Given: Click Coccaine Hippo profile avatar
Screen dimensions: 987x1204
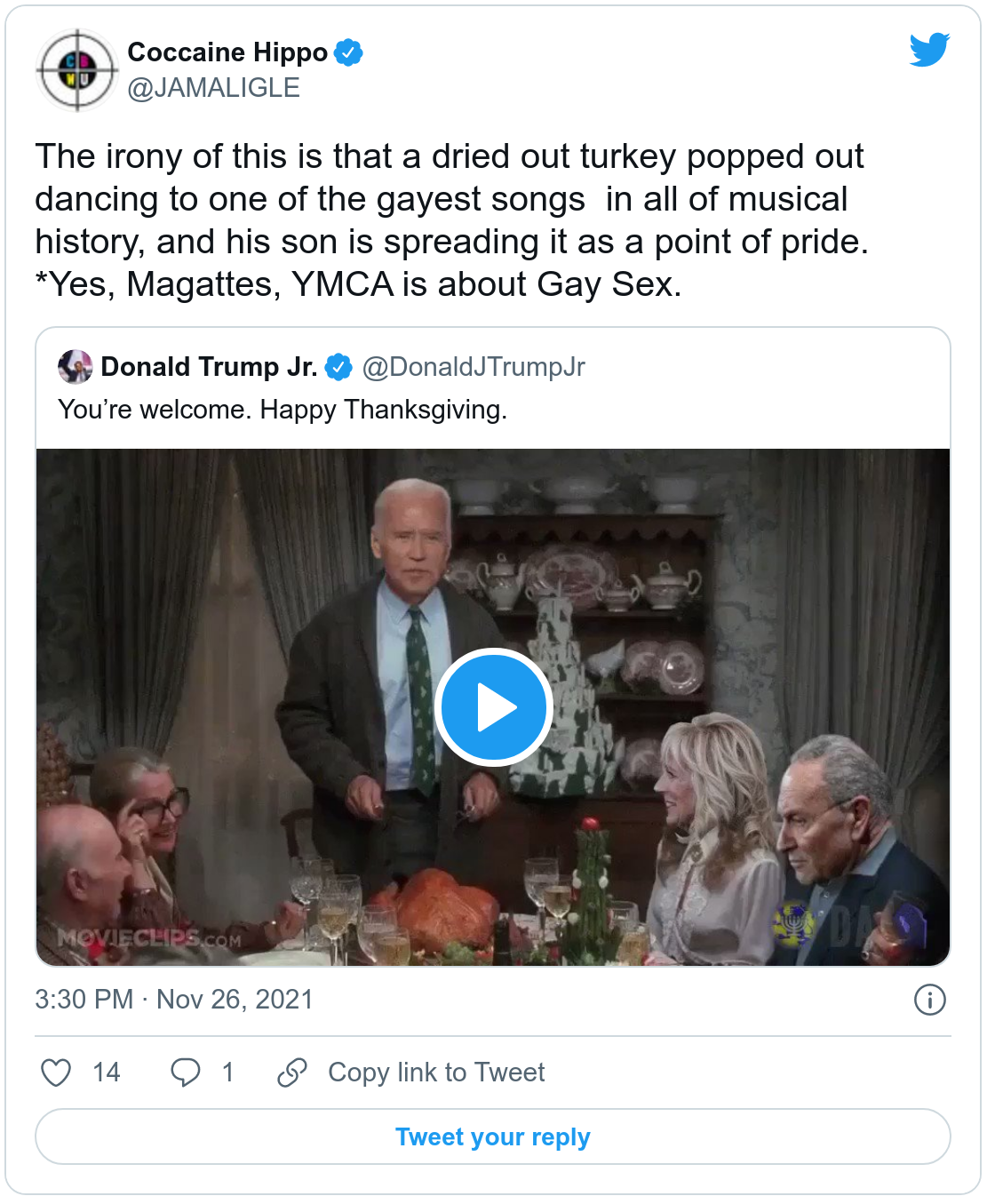Looking at the screenshot, I should click(x=77, y=70).
